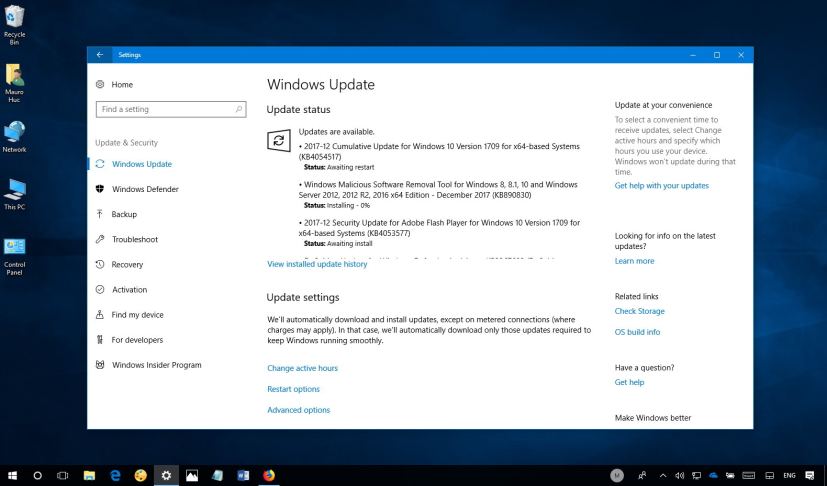827x486 pixels.
Task: Open Control Panel desktop icon
Action: click(14, 257)
